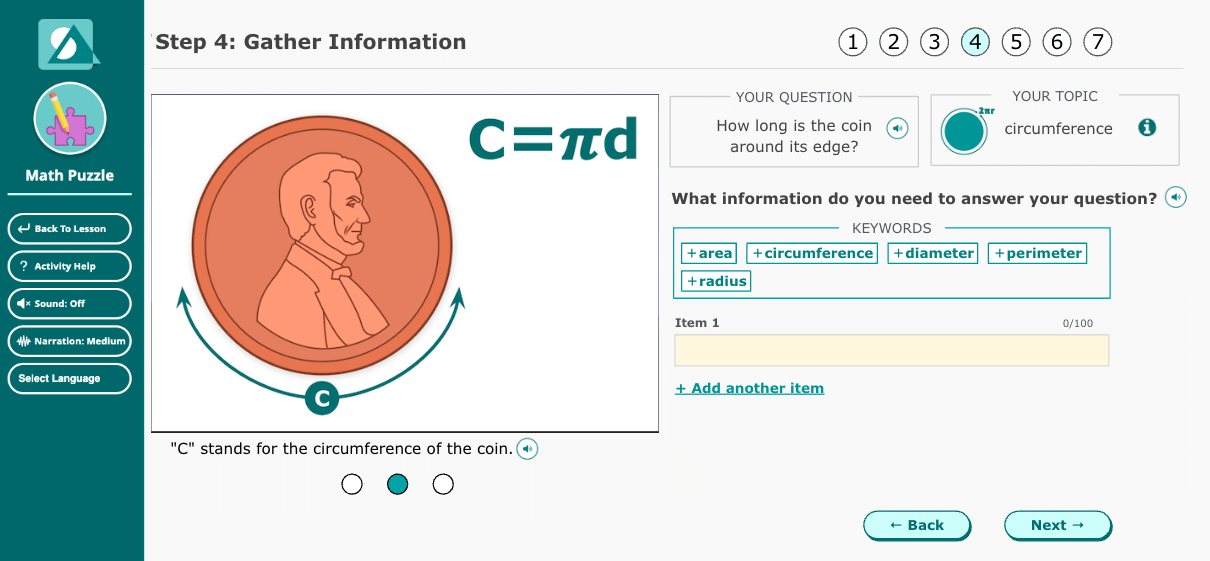The image size is (1210, 561).
Task: Select the first slide dot
Action: [352, 485]
